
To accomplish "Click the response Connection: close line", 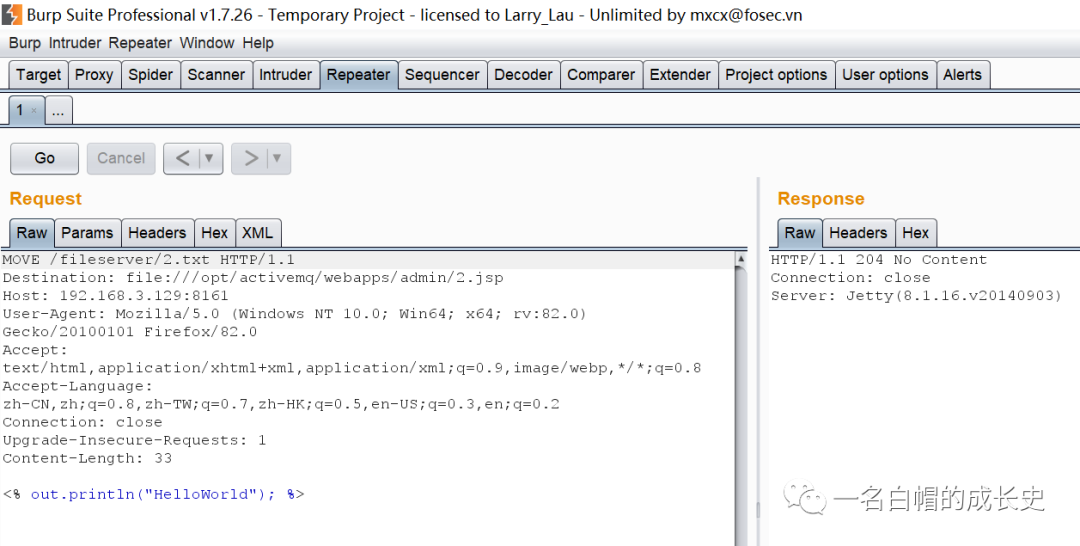I will click(850, 277).
